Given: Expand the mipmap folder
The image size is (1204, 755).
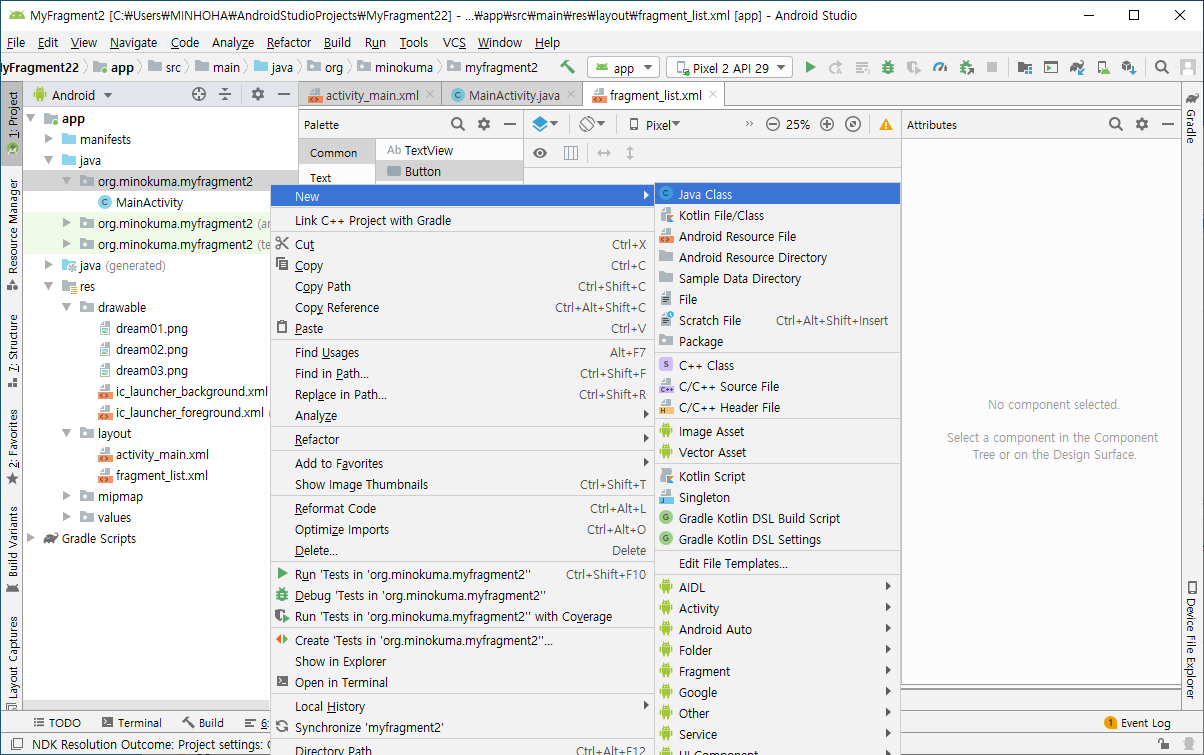Looking at the screenshot, I should pos(67,496).
